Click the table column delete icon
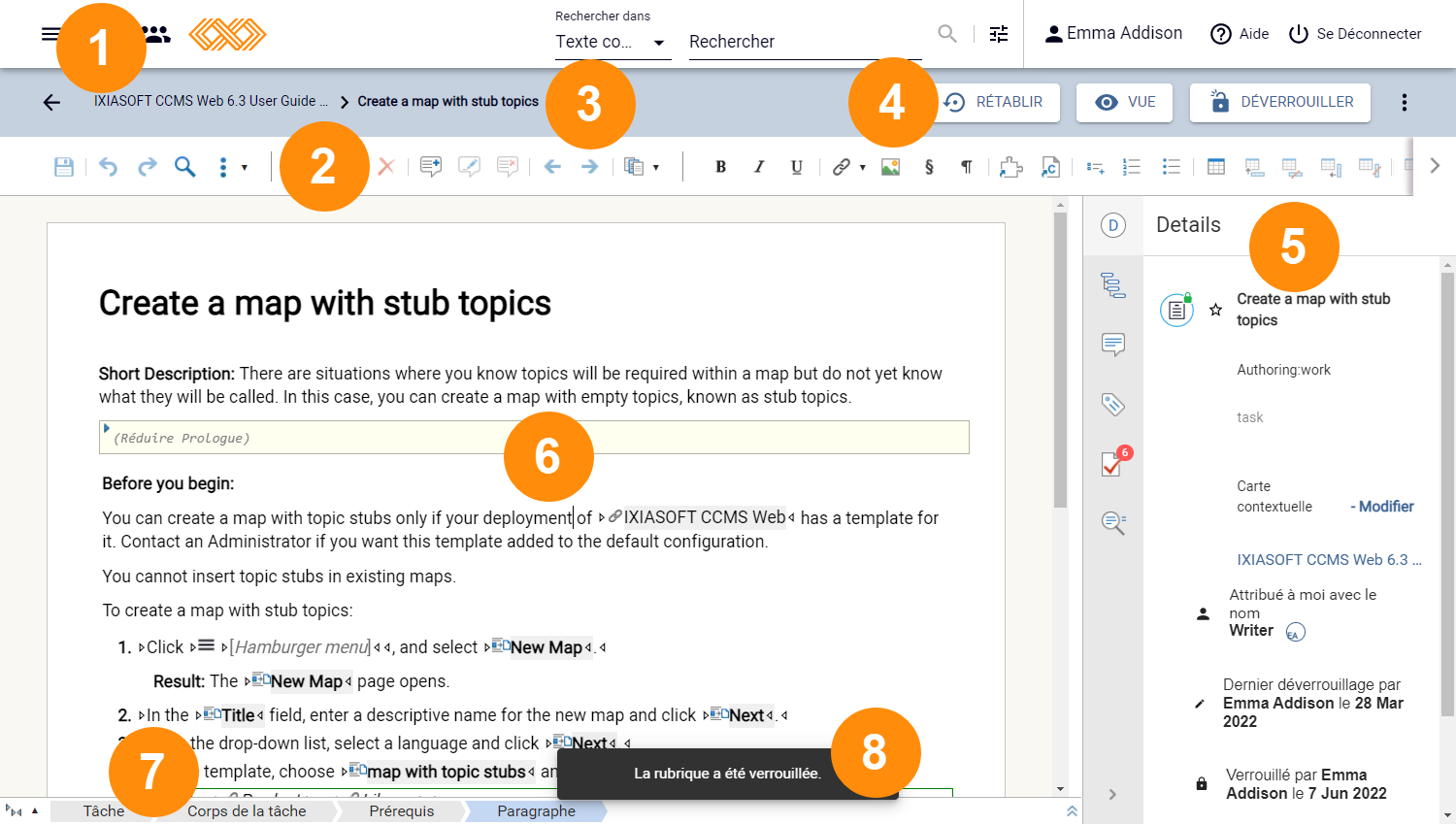This screenshot has width=1456, height=825. coord(1370,167)
